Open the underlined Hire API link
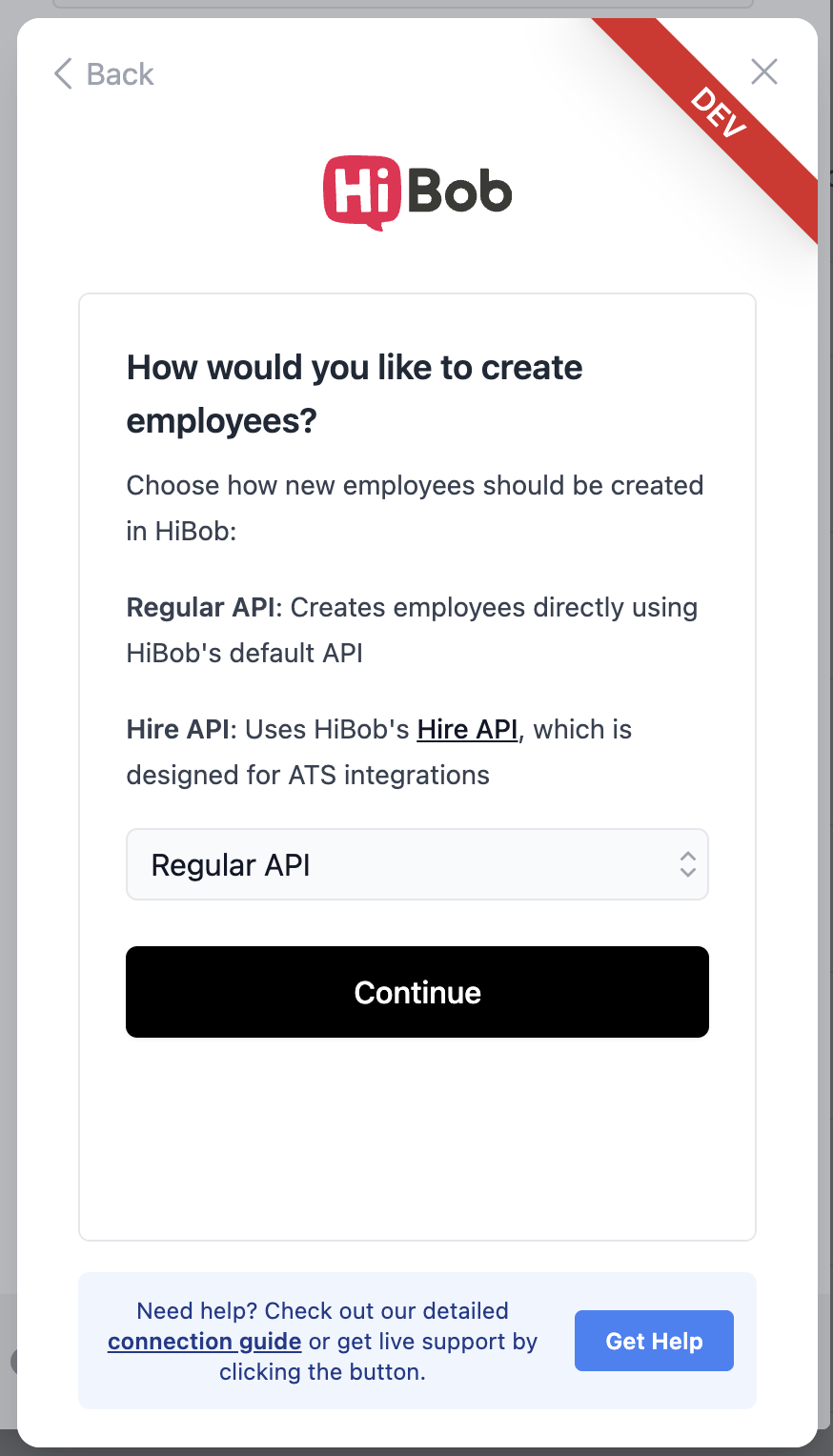This screenshot has width=833, height=1456. (467, 729)
